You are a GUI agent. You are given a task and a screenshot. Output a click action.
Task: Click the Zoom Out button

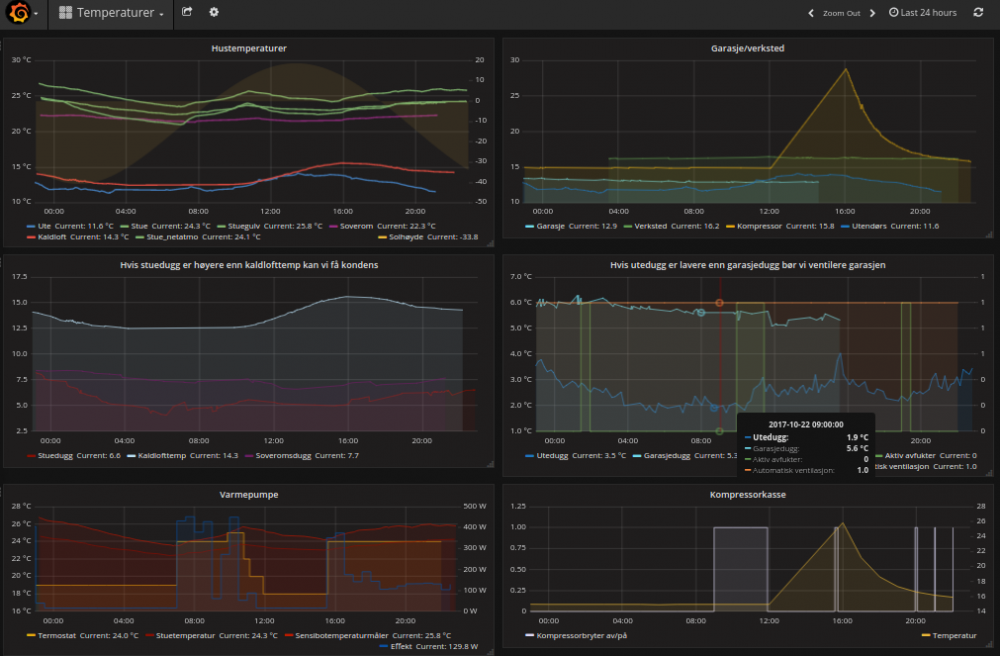pyautogui.click(x=840, y=13)
